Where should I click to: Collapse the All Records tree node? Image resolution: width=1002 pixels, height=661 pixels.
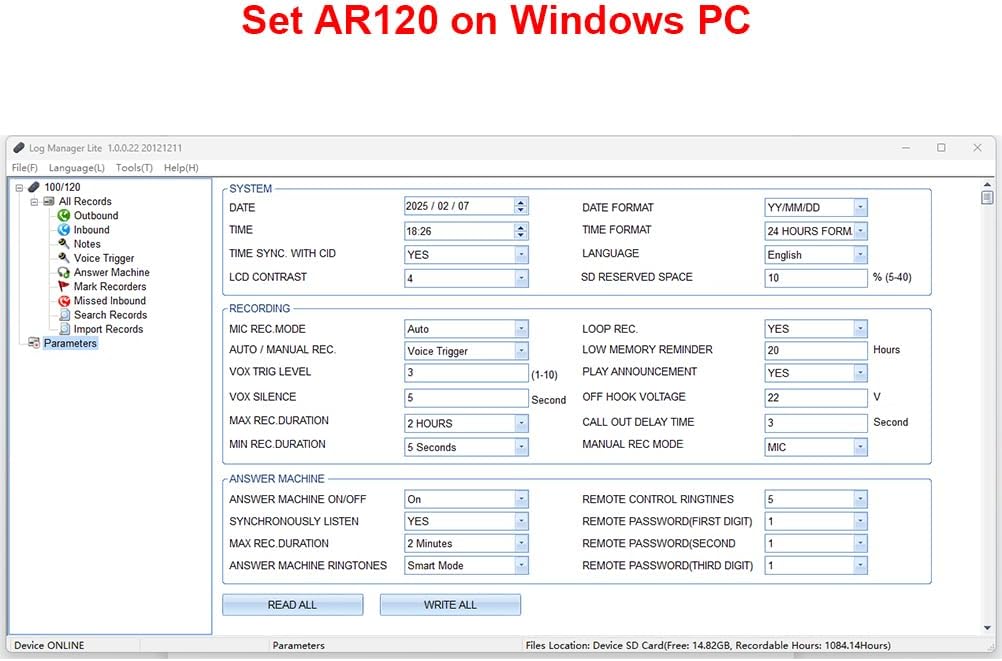[33, 201]
